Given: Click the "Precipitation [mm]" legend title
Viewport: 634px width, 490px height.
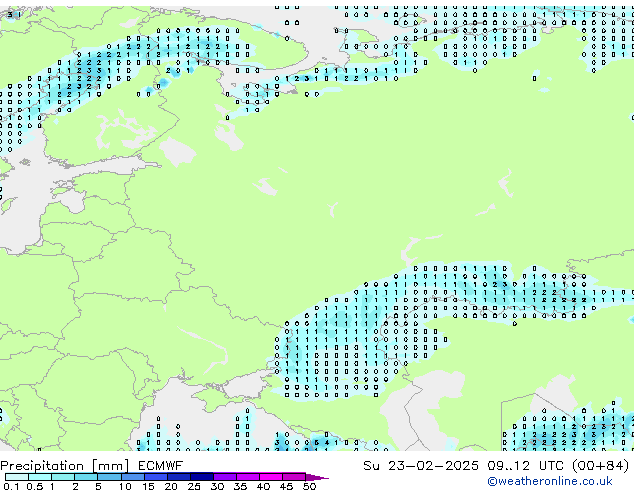Looking at the screenshot, I should [x=64, y=466].
